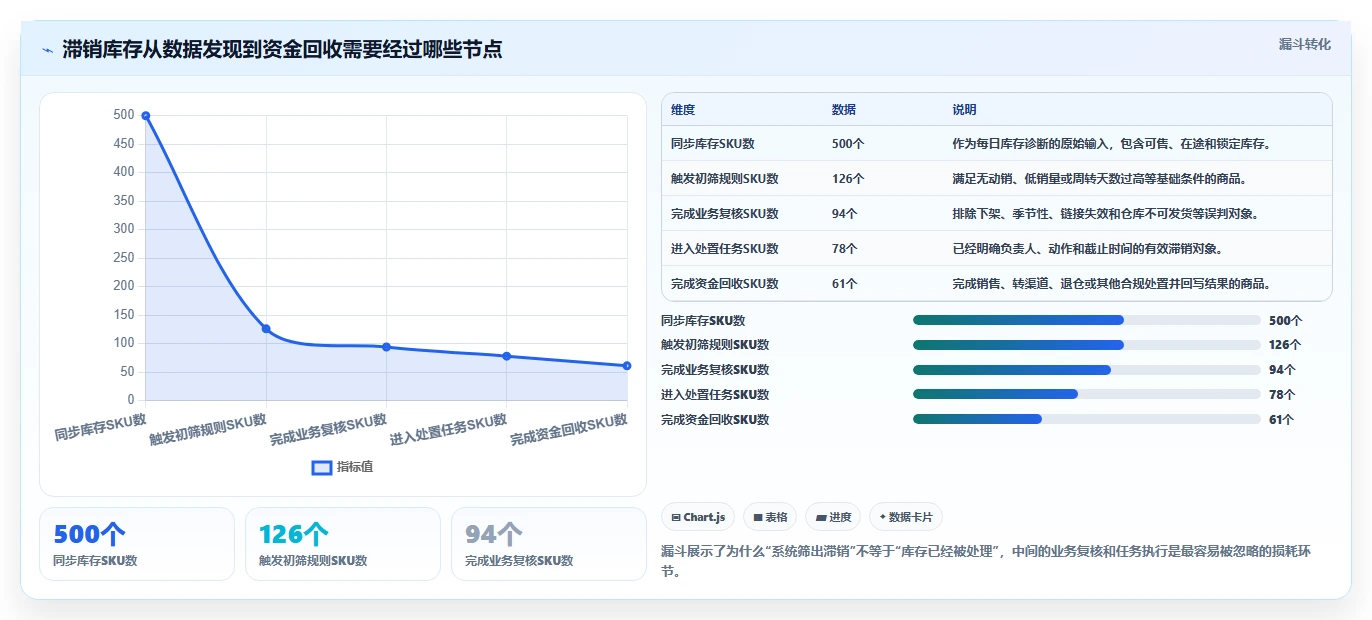The image size is (1372, 620).
Task: Click the 78个 value in the table
Action: [x=845, y=249]
